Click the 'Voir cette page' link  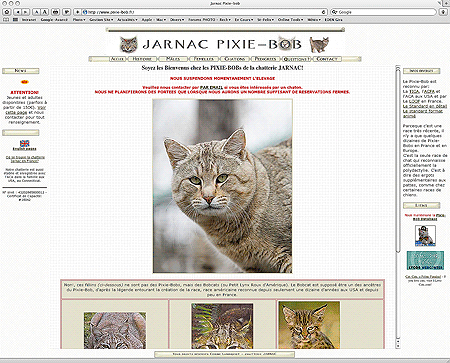coord(26,110)
